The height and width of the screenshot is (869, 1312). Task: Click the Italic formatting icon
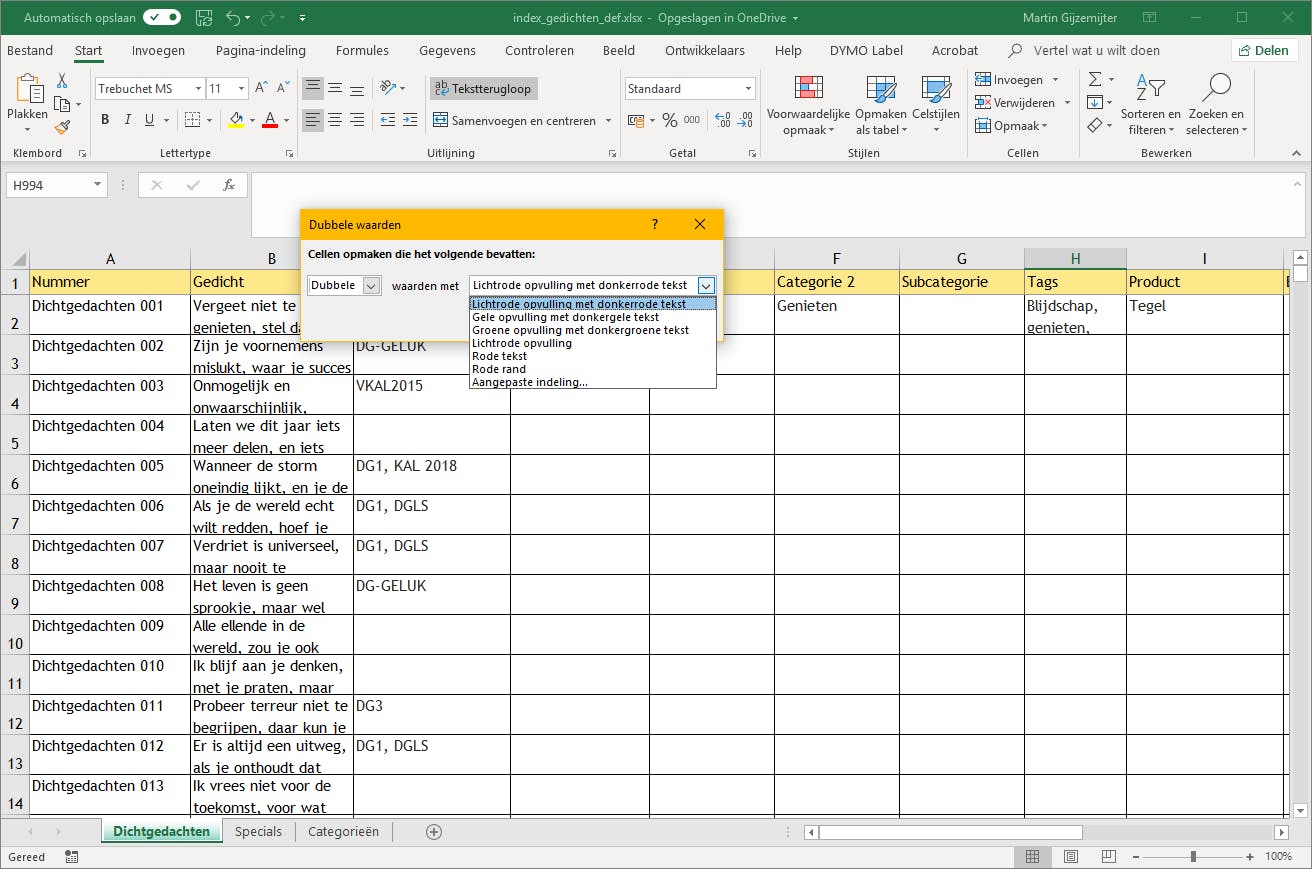click(x=128, y=120)
